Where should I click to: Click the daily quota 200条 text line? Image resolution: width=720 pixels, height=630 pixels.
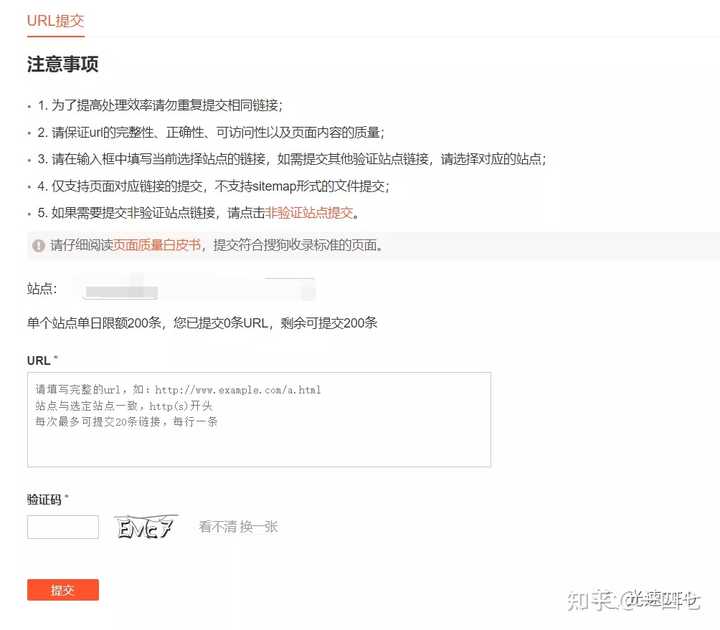click(202, 323)
